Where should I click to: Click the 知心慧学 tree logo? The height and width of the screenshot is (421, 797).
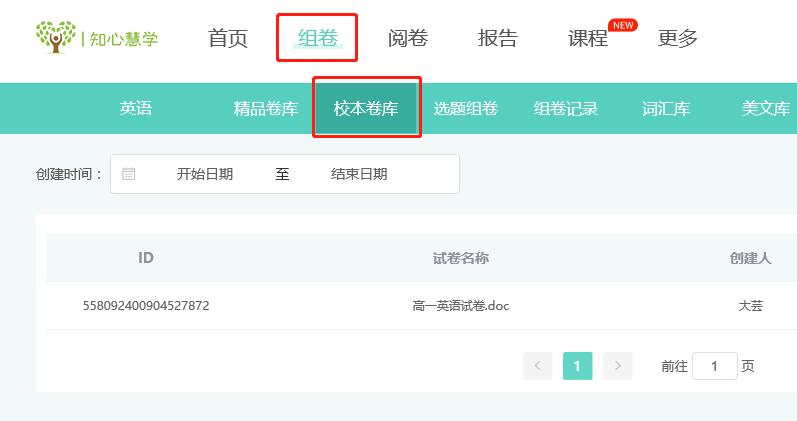click(56, 37)
